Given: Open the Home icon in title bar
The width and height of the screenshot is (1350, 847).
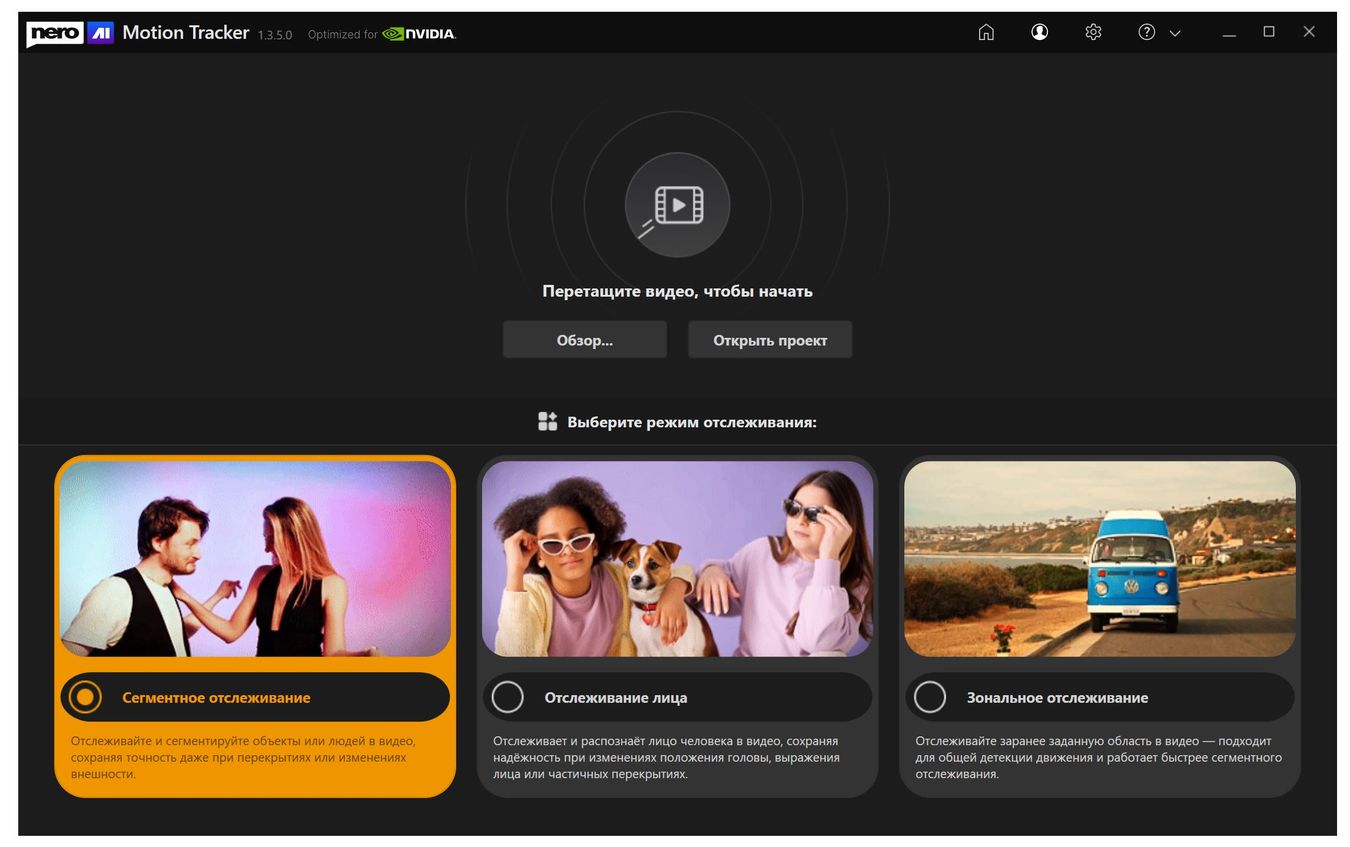Looking at the screenshot, I should 986,32.
